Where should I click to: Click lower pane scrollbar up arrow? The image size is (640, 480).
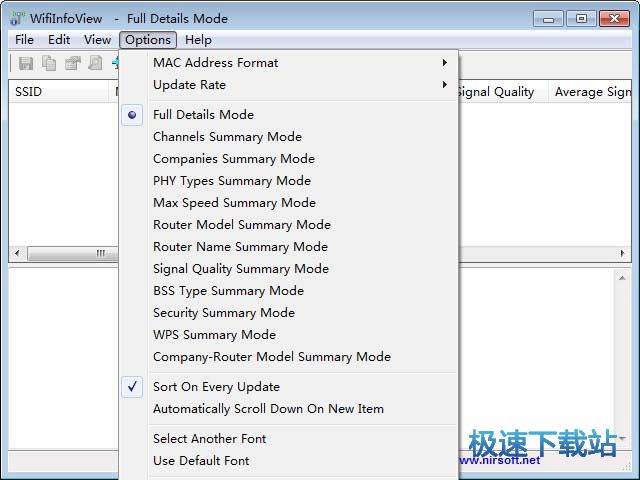point(622,278)
